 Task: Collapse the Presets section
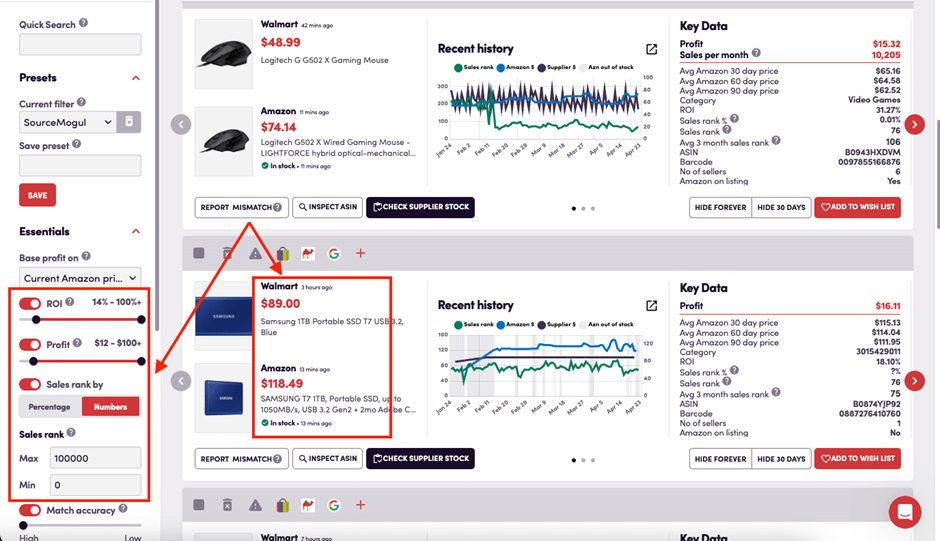(x=136, y=78)
